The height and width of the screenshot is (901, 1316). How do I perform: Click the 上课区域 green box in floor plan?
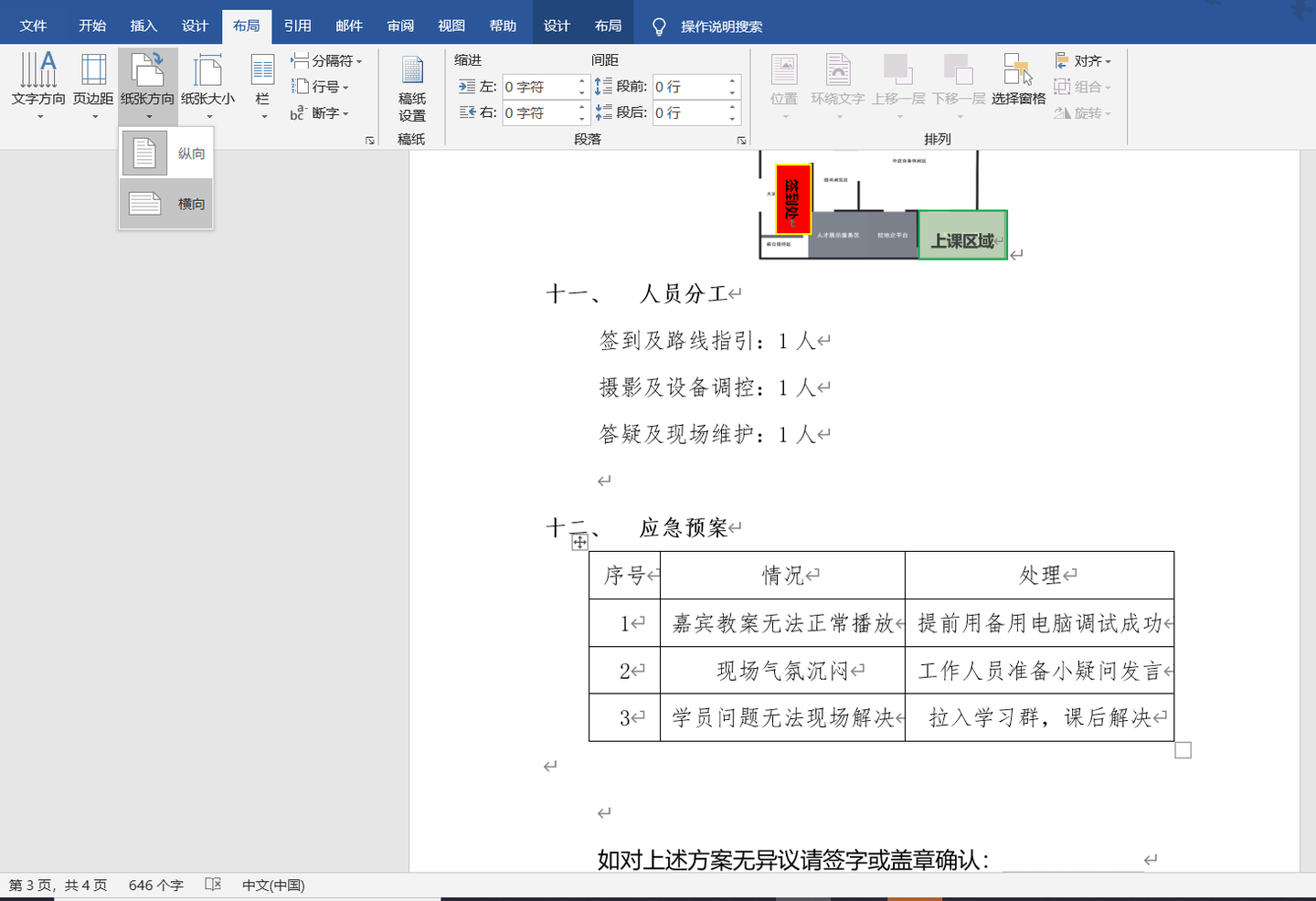[x=962, y=235]
